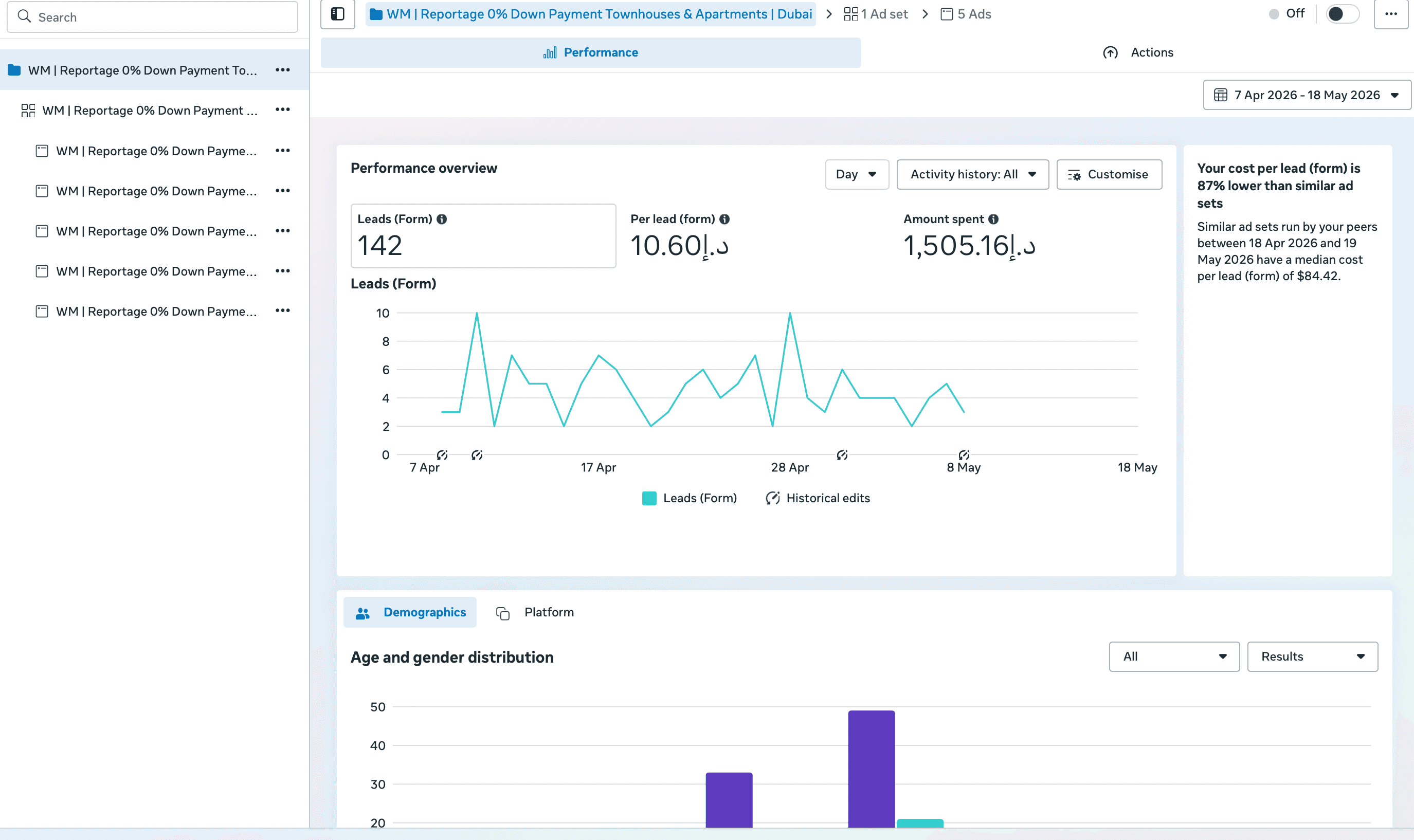Screen dimensions: 1414x840
Task: Click the campaign folder breadcrumb link
Action: coord(591,13)
